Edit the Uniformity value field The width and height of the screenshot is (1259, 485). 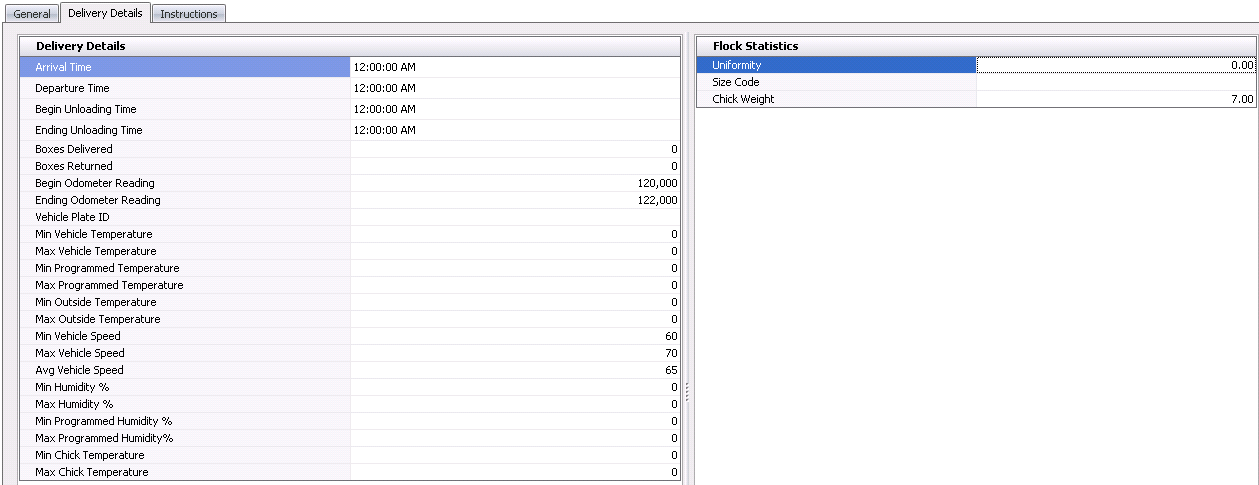[1115, 65]
